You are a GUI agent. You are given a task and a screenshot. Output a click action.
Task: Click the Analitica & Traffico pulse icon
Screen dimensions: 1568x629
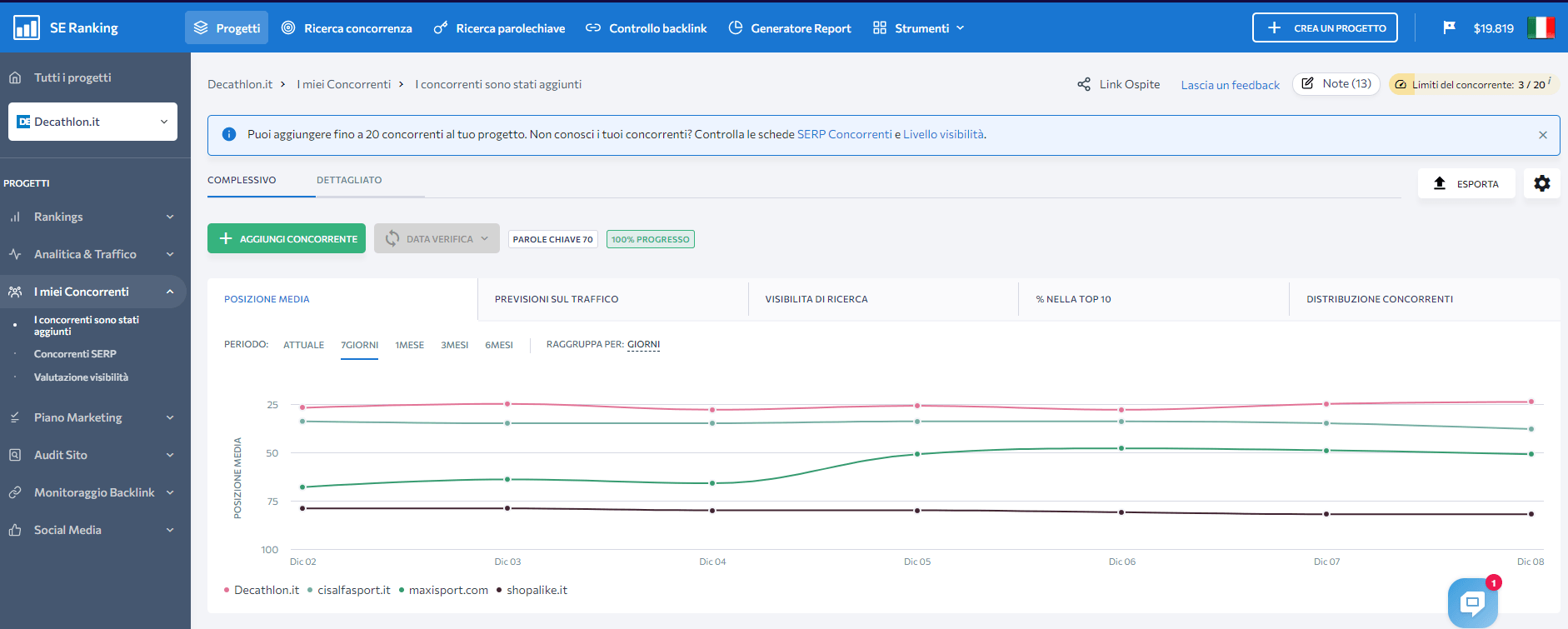point(15,254)
